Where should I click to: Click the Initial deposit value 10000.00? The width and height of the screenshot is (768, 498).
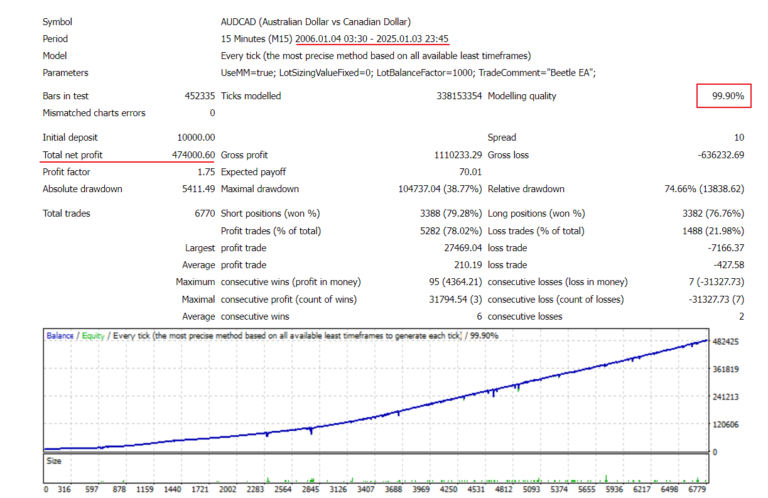(192, 137)
